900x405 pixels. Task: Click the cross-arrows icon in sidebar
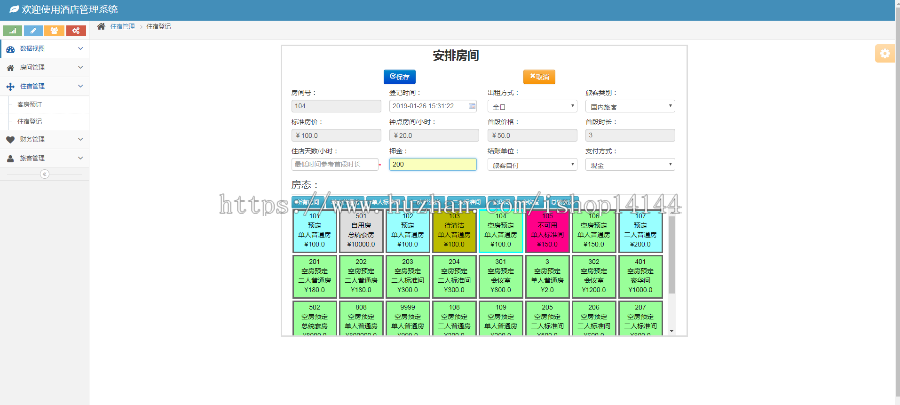[x=10, y=87]
